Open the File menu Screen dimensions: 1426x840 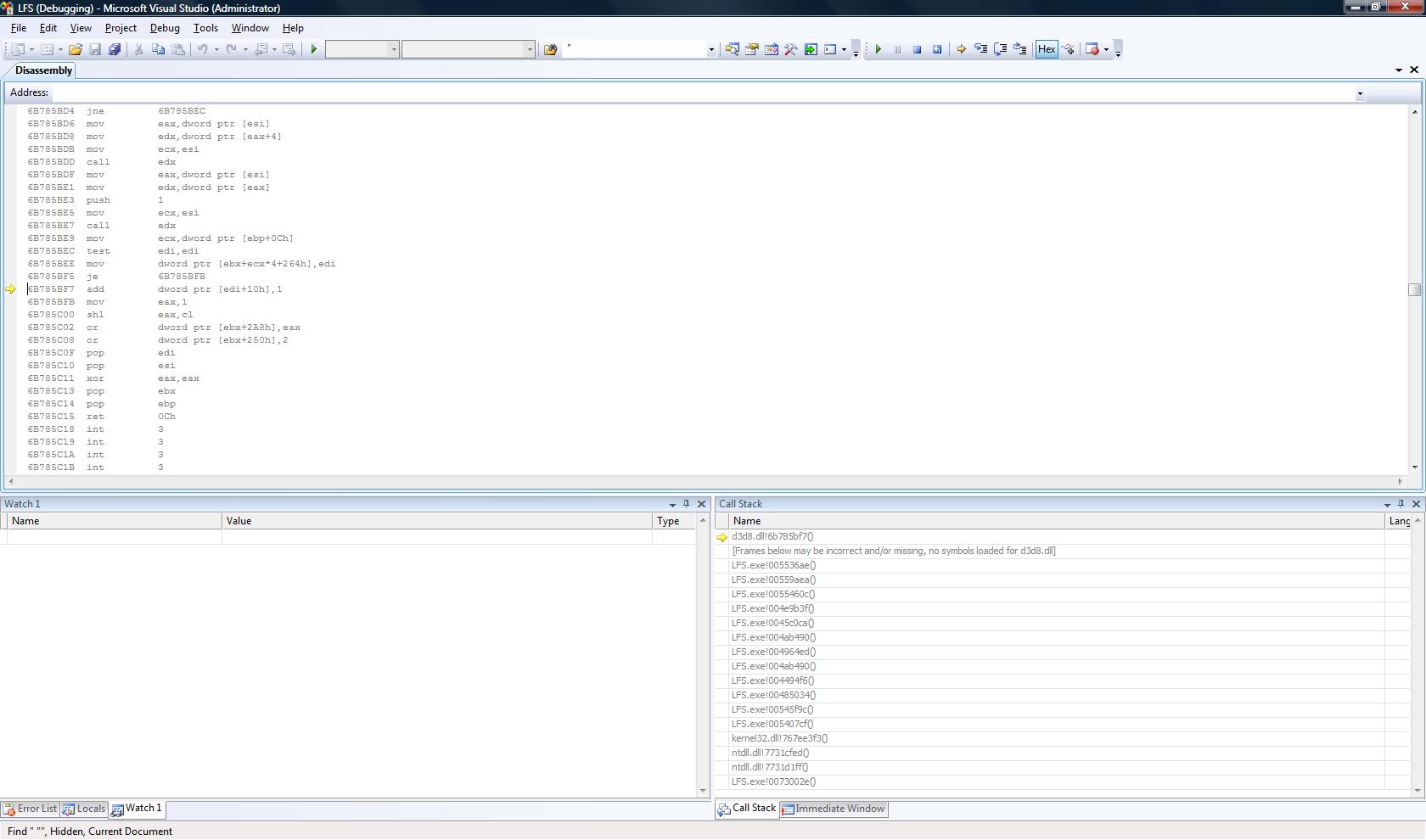[18, 28]
